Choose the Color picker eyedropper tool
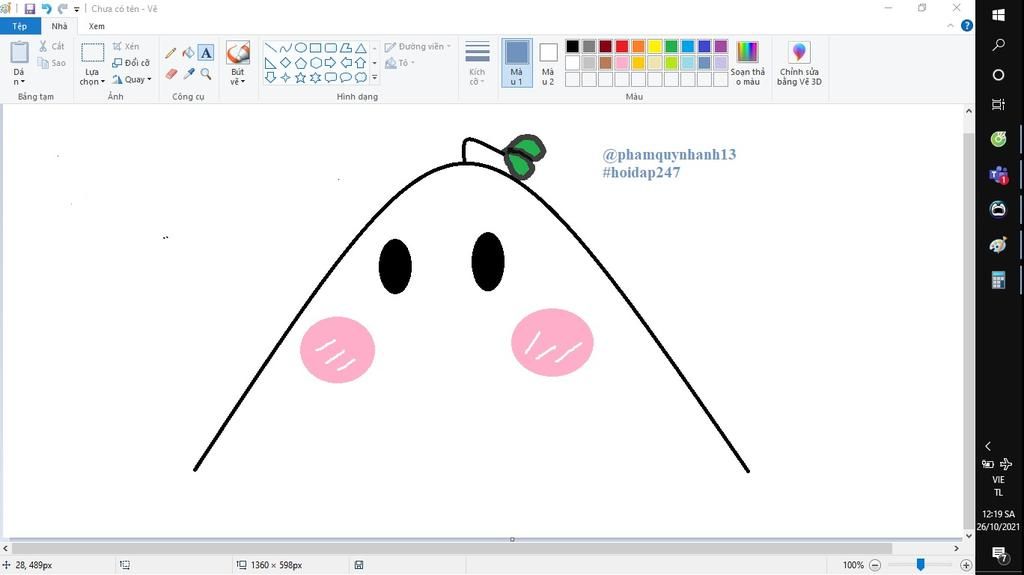The height and width of the screenshot is (575, 1024). point(188,74)
